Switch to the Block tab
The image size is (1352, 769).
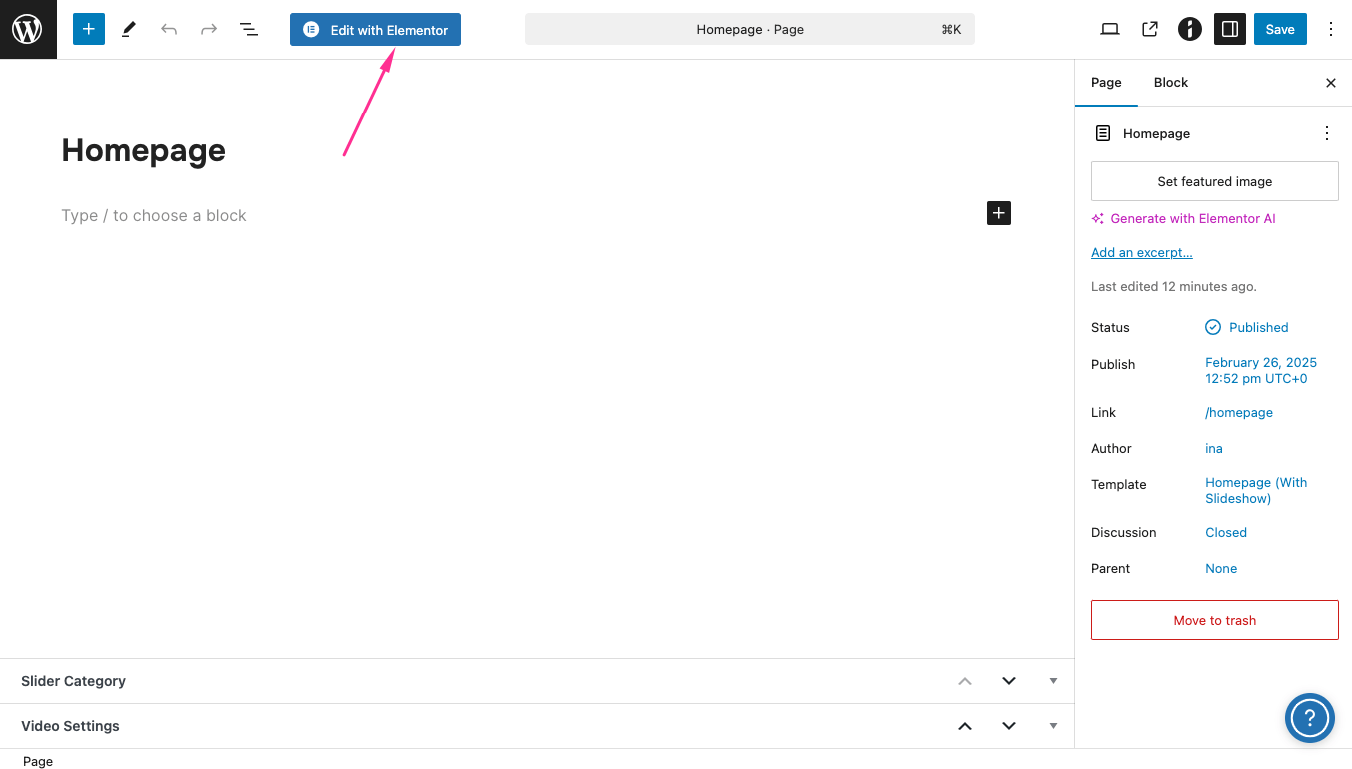1170,83
